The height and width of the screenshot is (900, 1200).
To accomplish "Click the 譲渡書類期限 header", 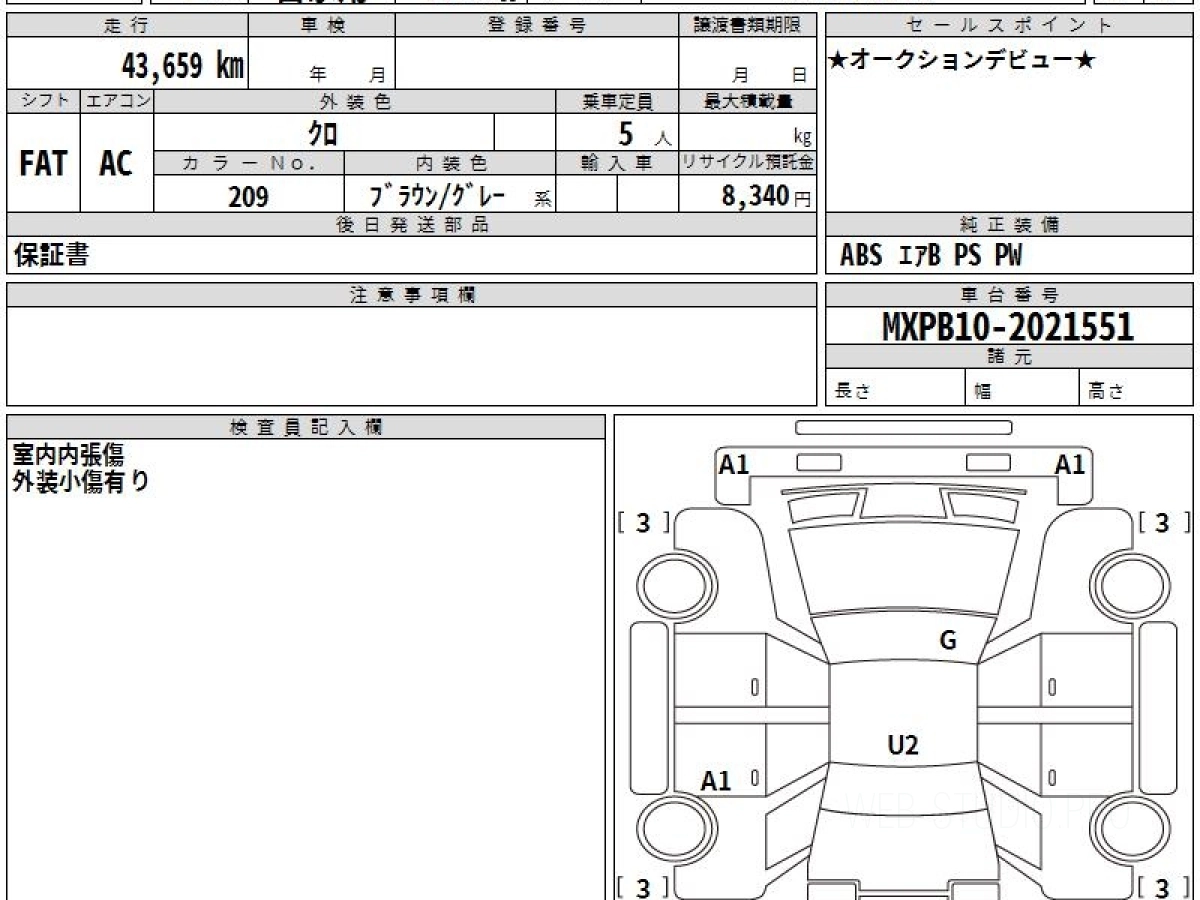I will pyautogui.click(x=748, y=26).
